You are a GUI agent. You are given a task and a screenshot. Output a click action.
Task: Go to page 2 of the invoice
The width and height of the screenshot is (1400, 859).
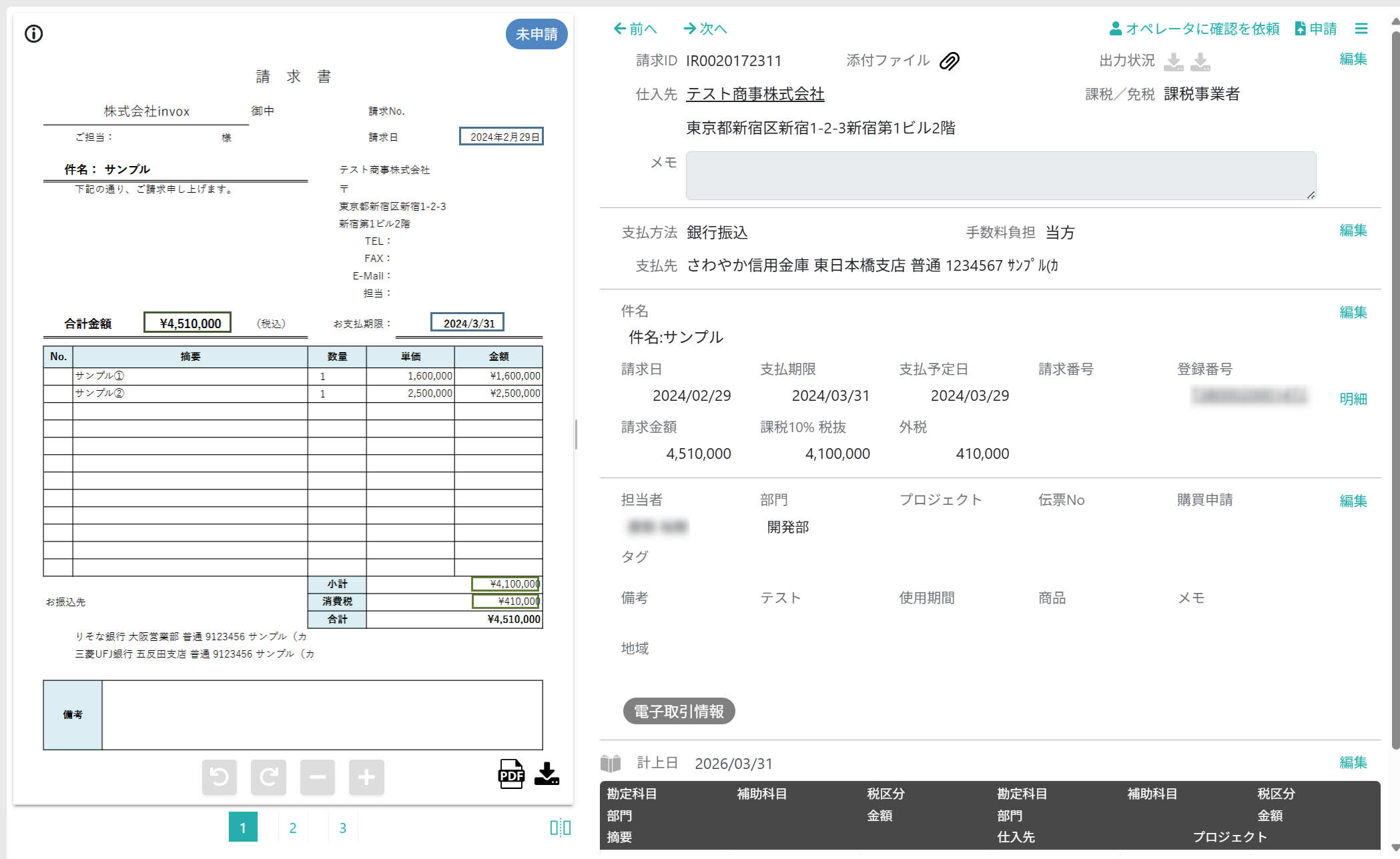coord(292,828)
